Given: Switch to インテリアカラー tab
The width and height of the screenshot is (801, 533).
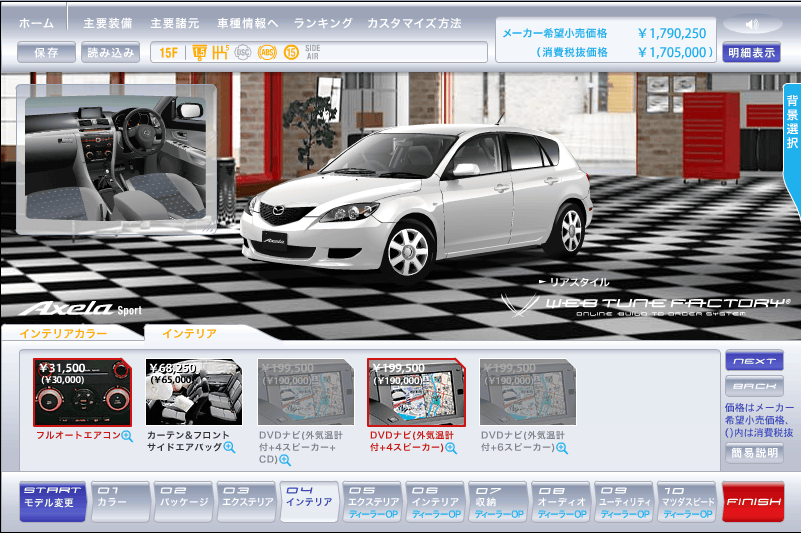Looking at the screenshot, I should pyautogui.click(x=63, y=334).
